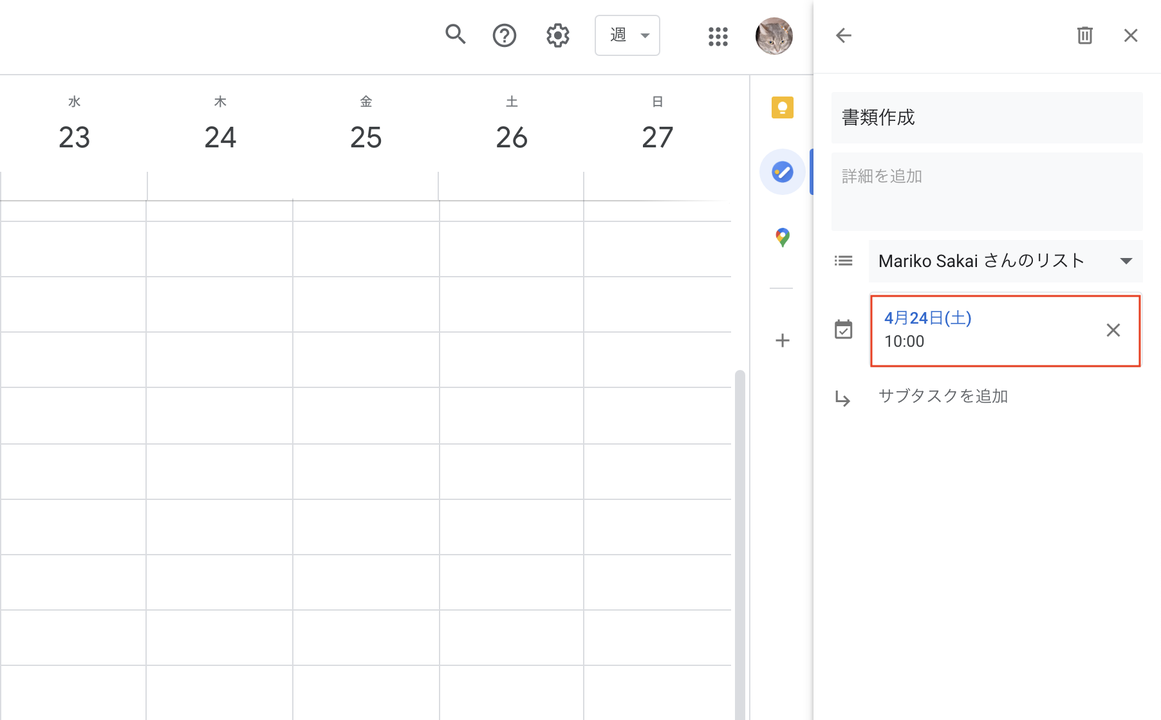The height and width of the screenshot is (720, 1161).
Task: Click the 4月24日(土) date link
Action: point(928,318)
